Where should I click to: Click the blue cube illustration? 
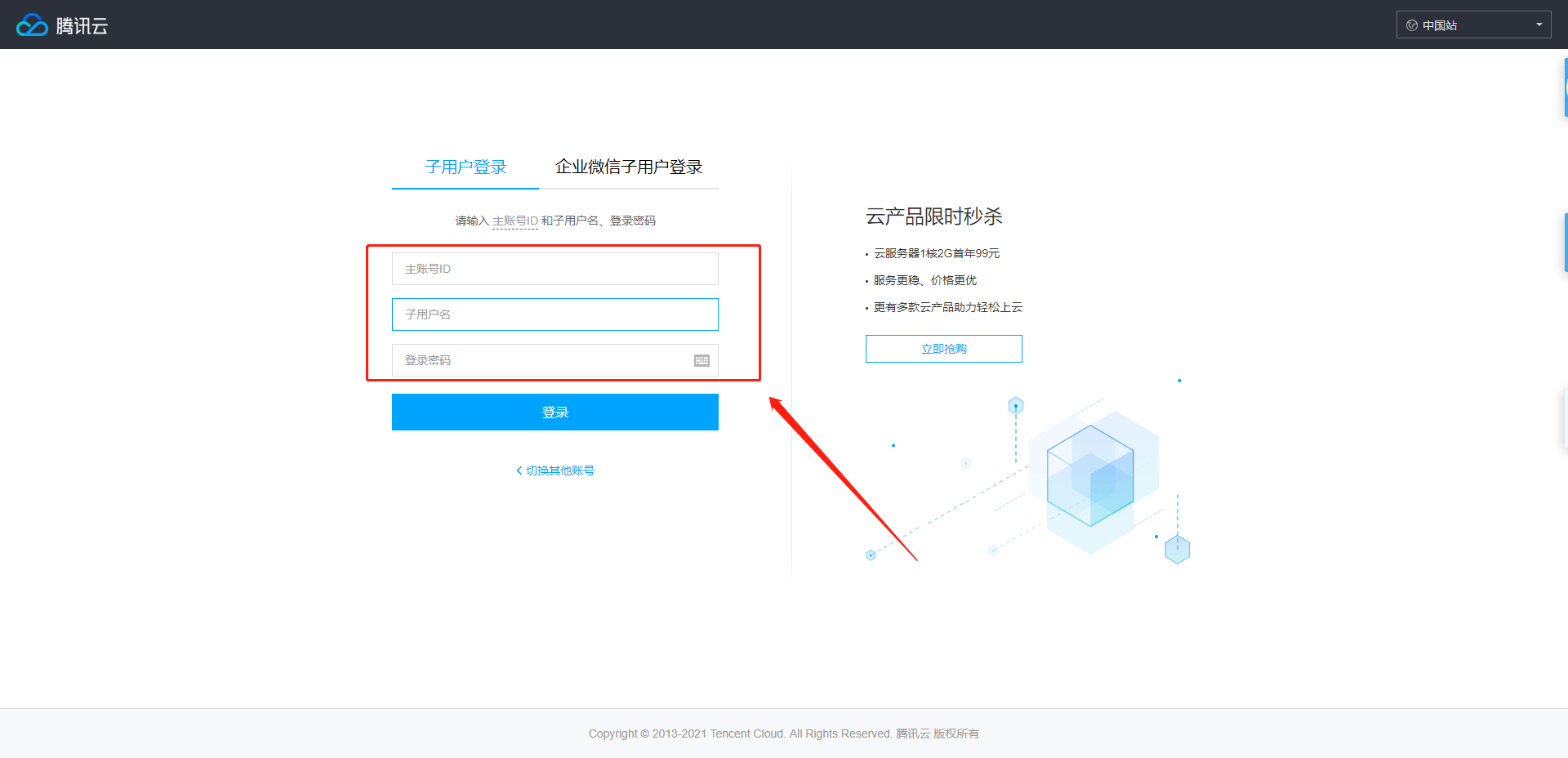click(1089, 475)
